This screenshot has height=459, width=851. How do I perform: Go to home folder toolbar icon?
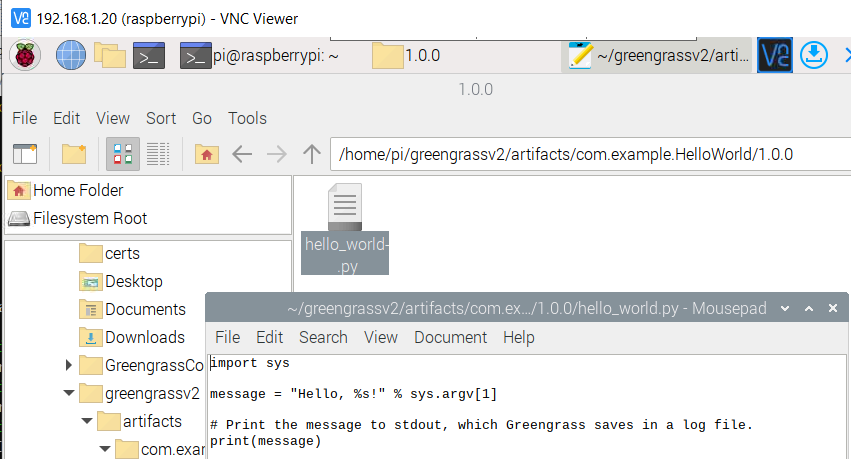(x=207, y=154)
